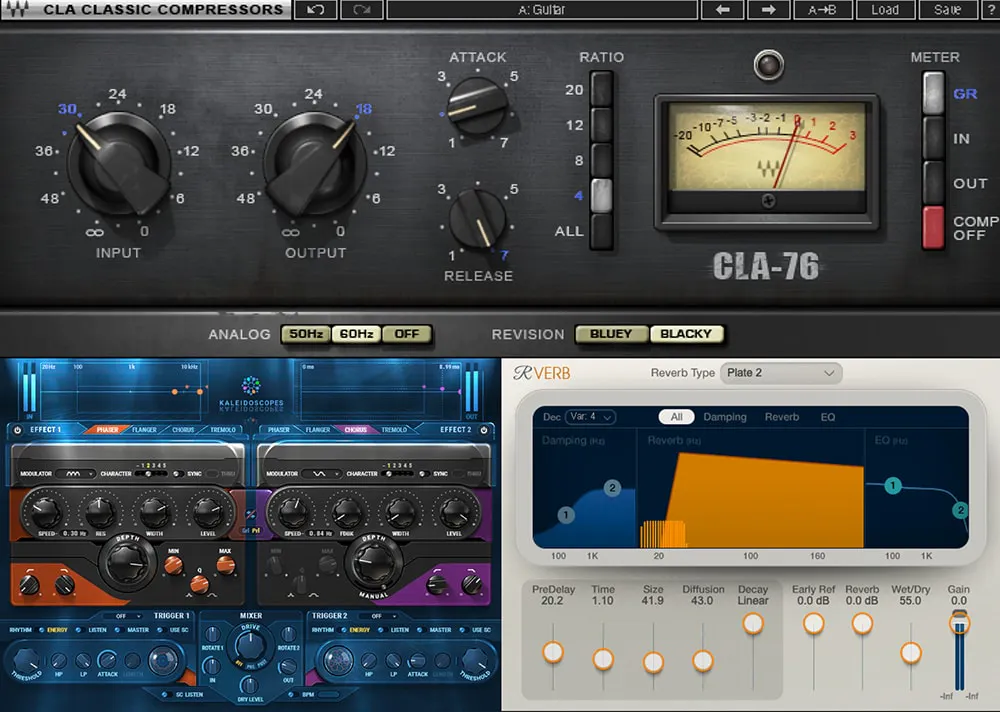The image size is (1000, 712).
Task: Choose the BLUEY revision
Action: (x=611, y=334)
